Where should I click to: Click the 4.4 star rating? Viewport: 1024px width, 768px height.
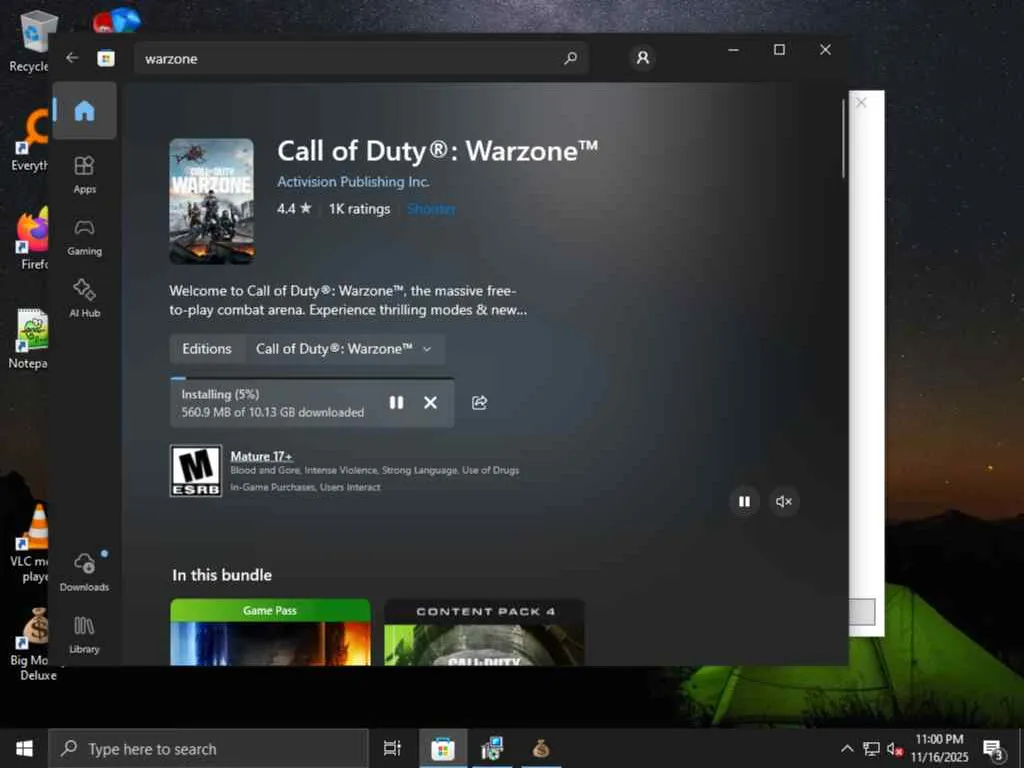(x=294, y=209)
